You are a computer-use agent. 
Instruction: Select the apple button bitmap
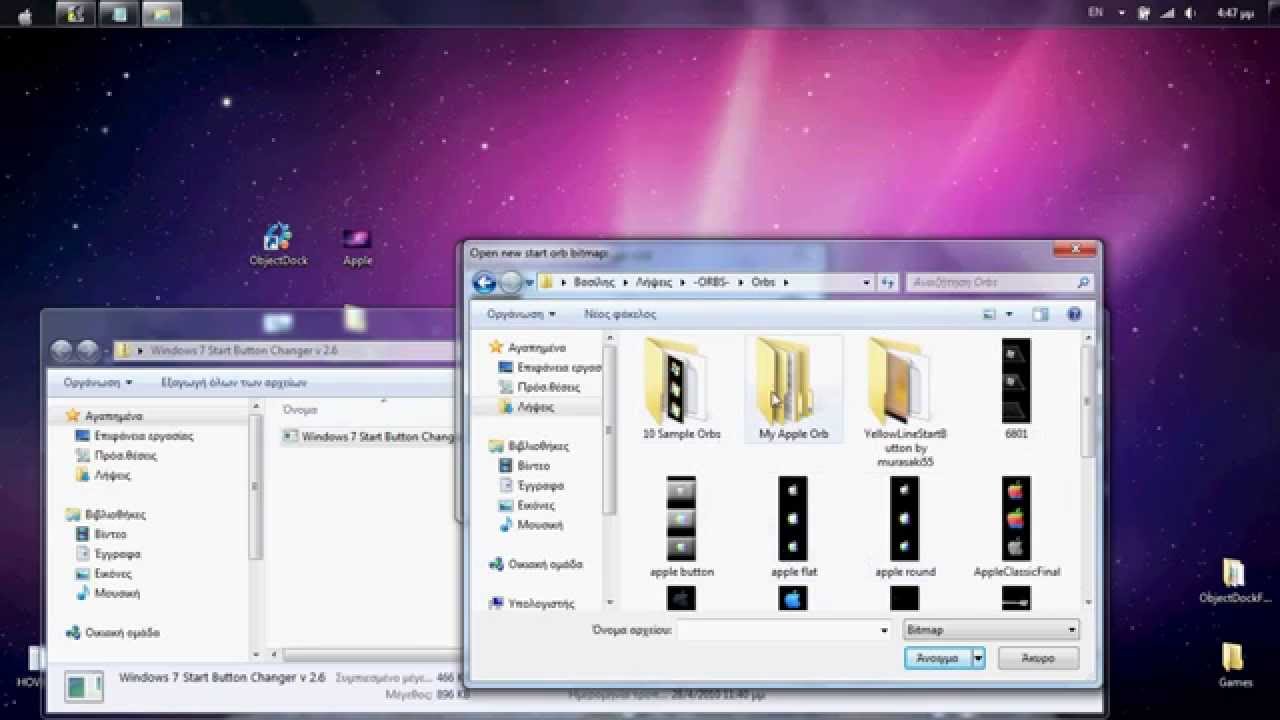click(x=682, y=527)
